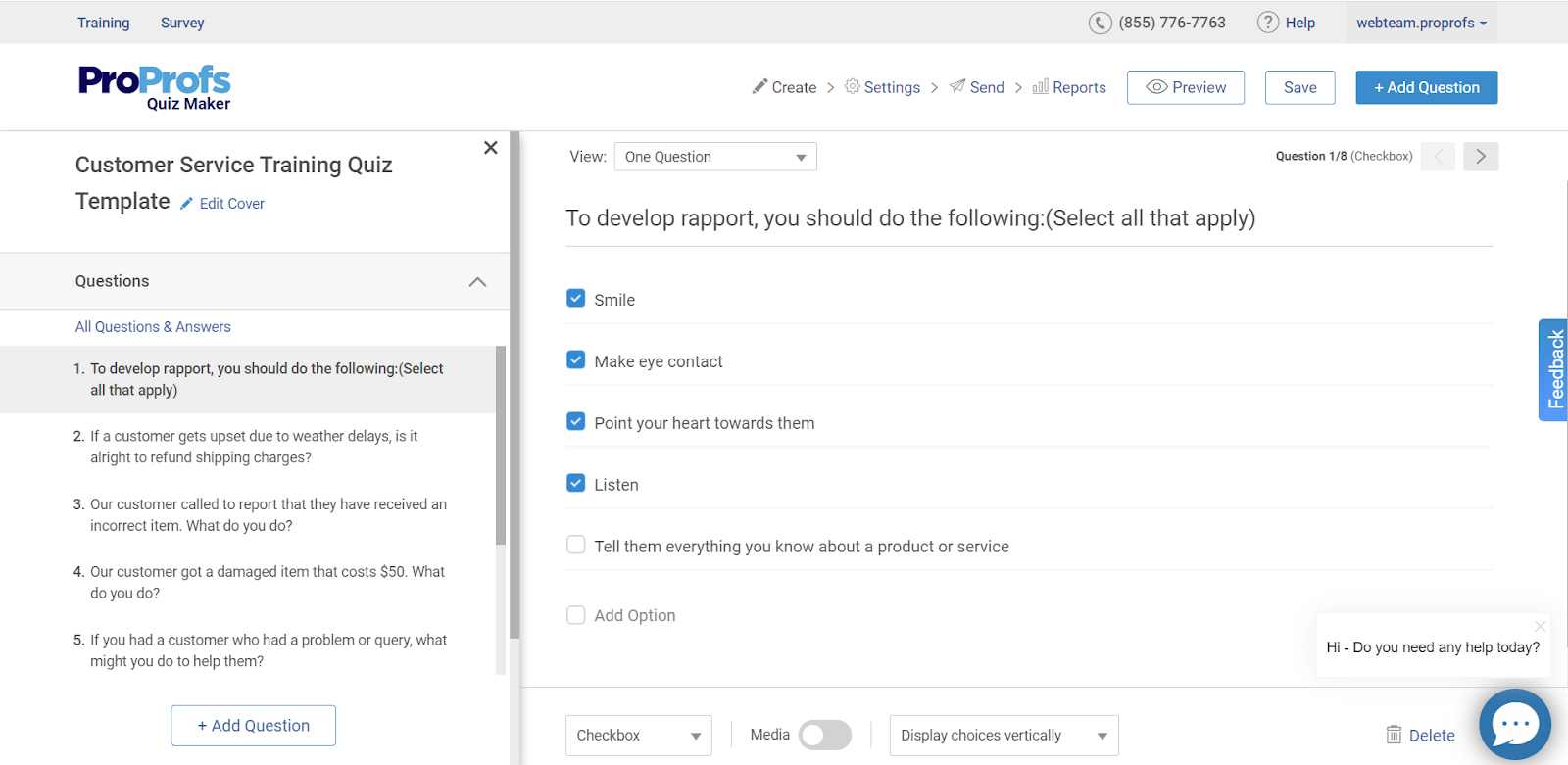
Task: Open the live chat bubble icon
Action: (1515, 725)
